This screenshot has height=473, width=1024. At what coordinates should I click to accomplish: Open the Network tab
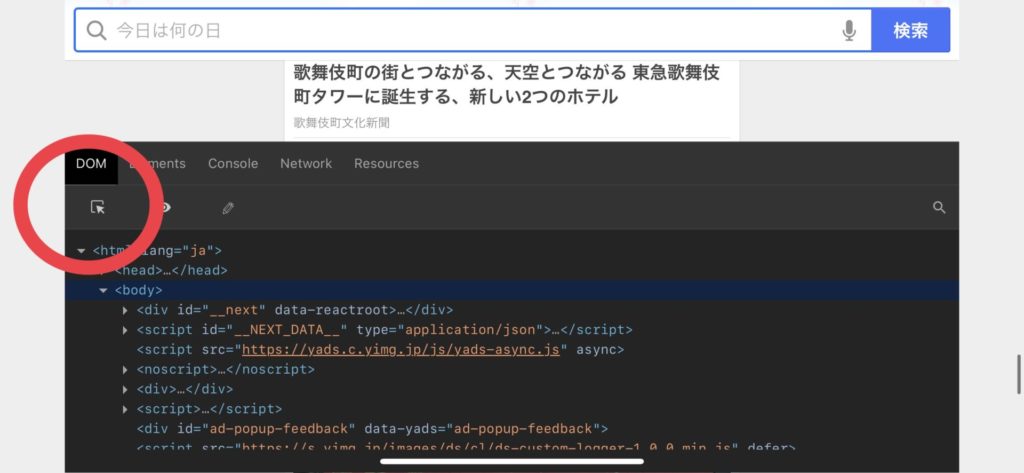coord(306,163)
